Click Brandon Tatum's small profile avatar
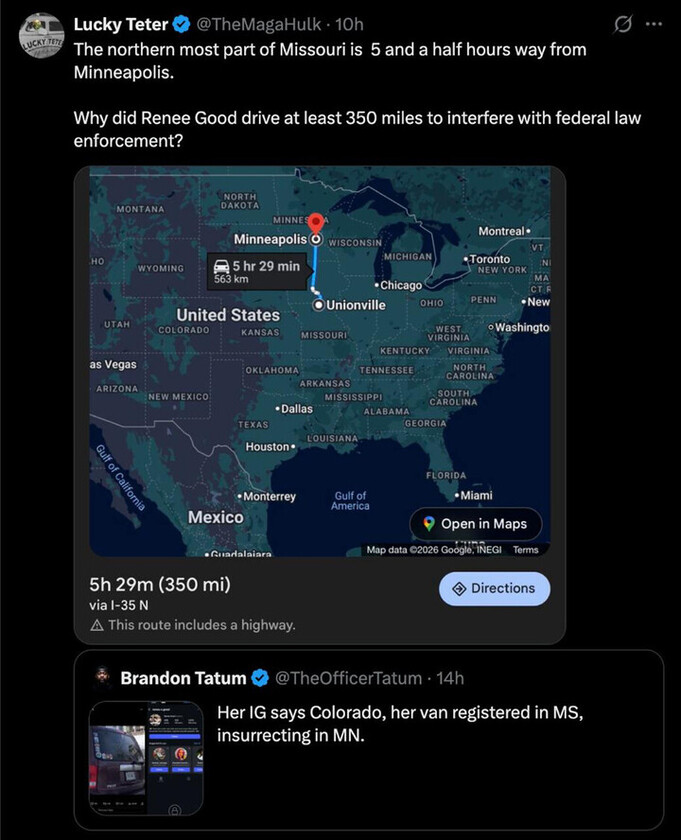The width and height of the screenshot is (681, 840). tap(102, 679)
